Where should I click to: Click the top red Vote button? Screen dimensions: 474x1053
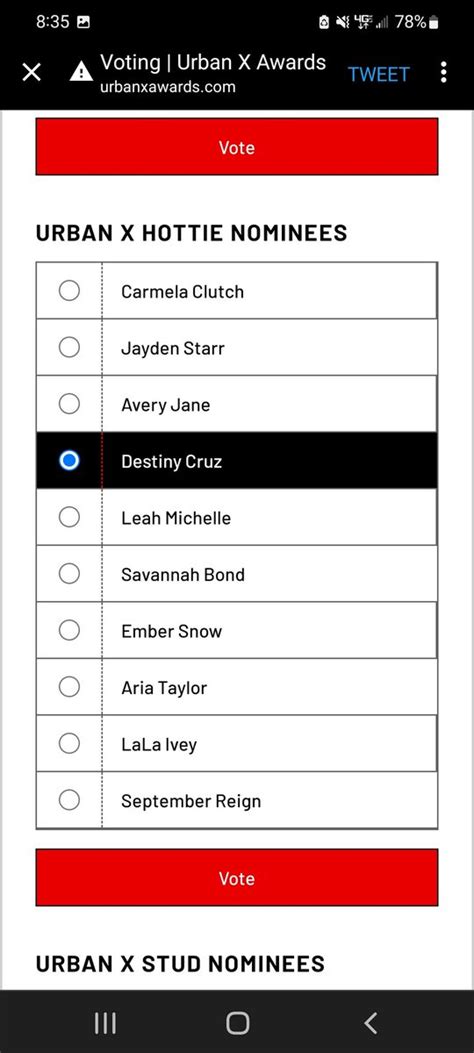237,146
